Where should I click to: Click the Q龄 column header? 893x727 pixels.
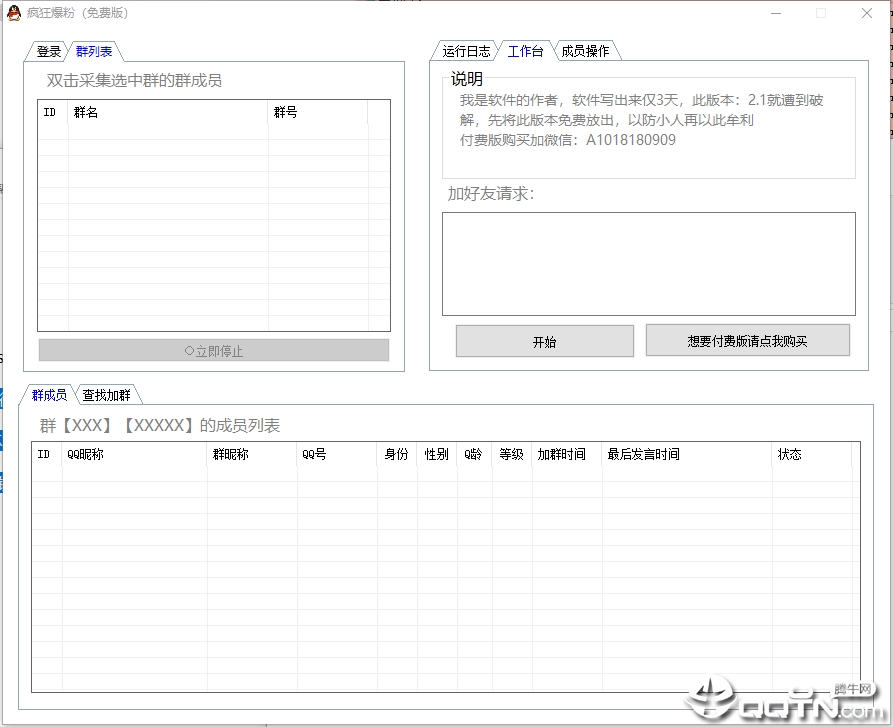pos(474,454)
